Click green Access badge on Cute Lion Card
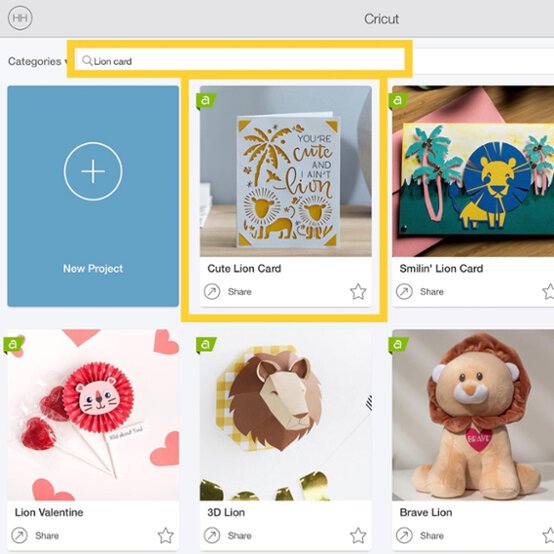Image resolution: width=554 pixels, height=554 pixels. tap(206, 100)
